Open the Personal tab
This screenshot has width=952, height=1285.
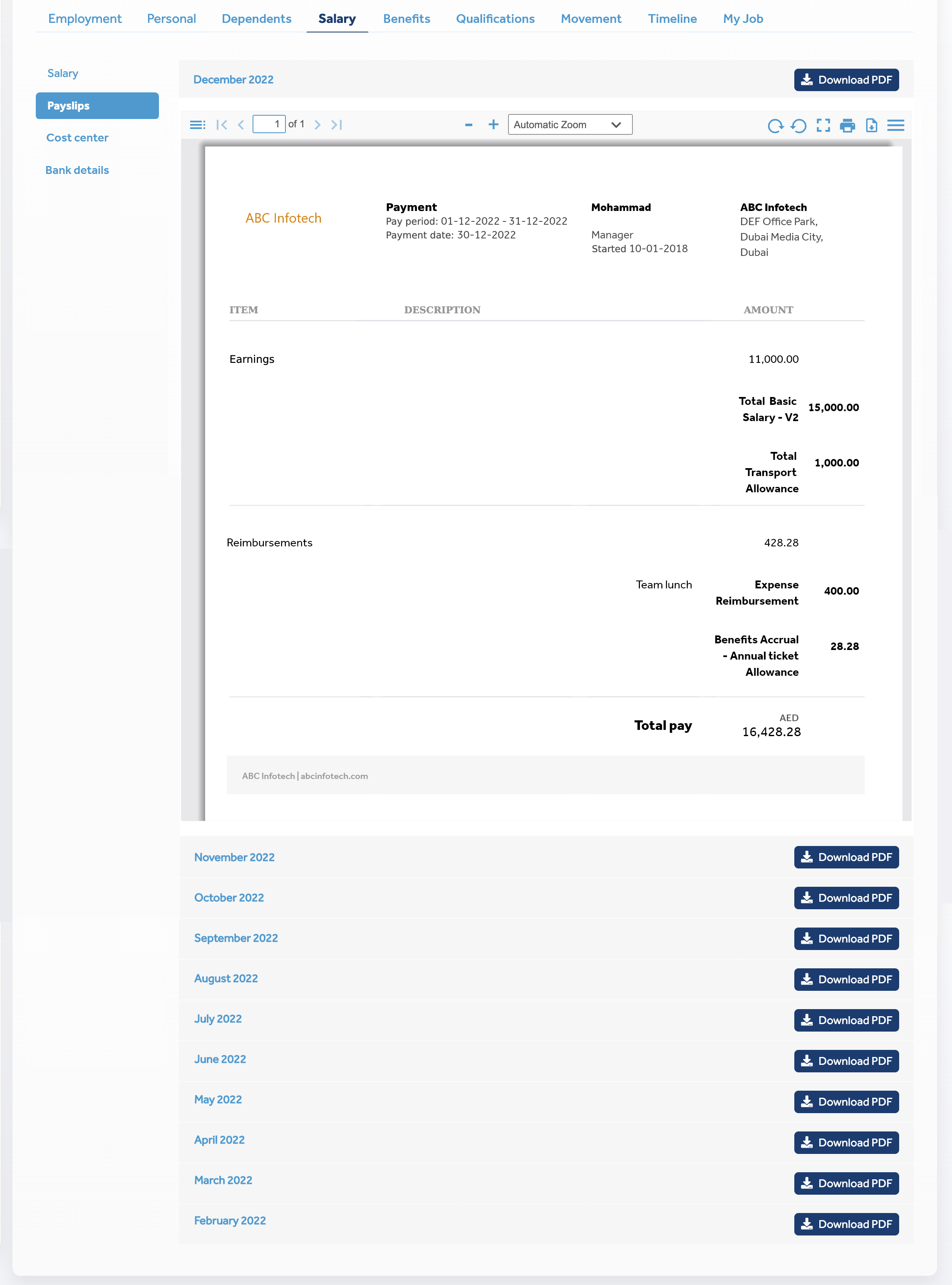(x=171, y=18)
